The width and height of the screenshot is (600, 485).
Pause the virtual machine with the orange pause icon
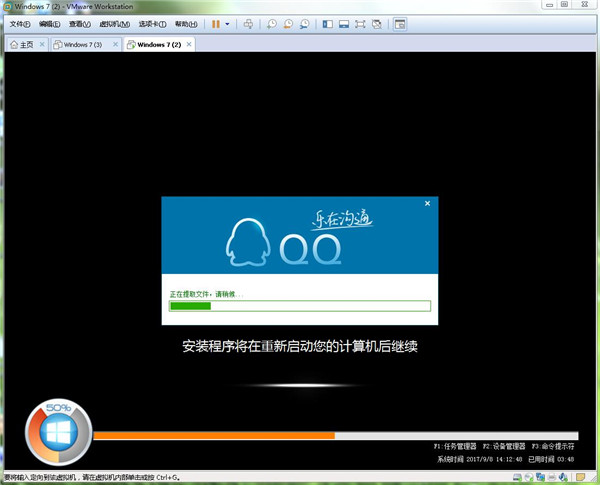click(x=216, y=24)
